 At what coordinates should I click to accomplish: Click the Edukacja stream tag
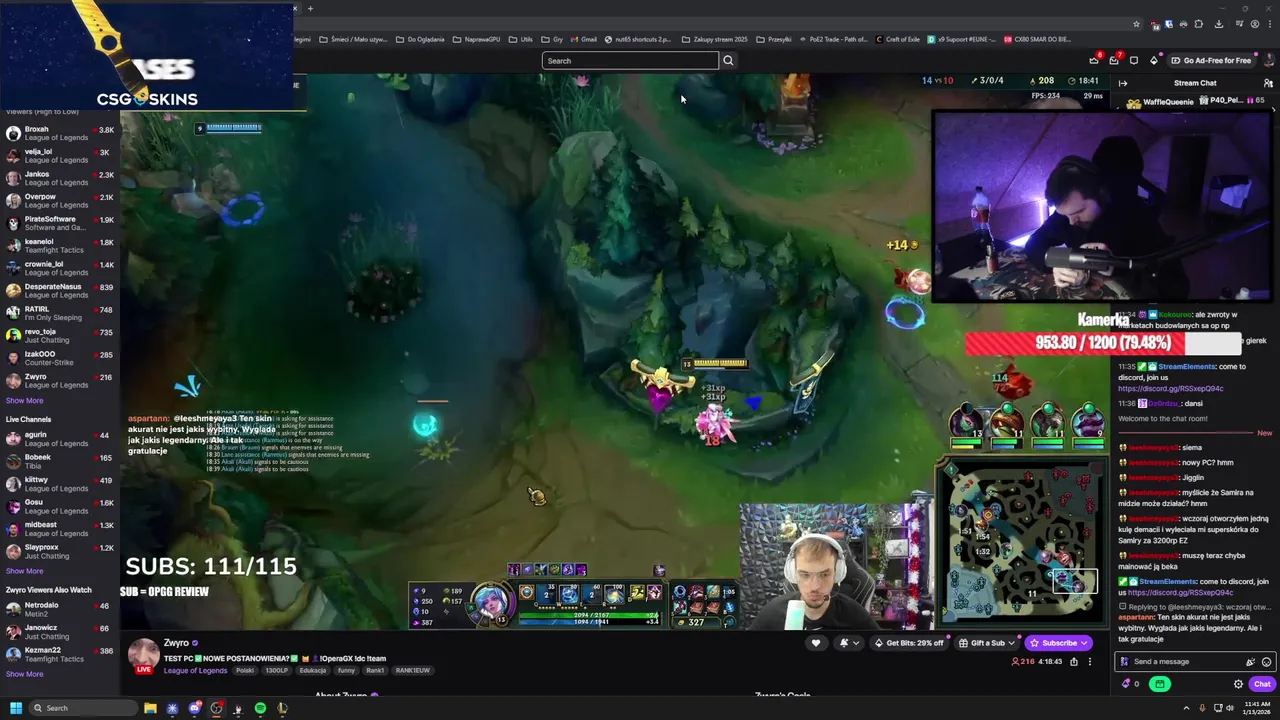[x=313, y=670]
